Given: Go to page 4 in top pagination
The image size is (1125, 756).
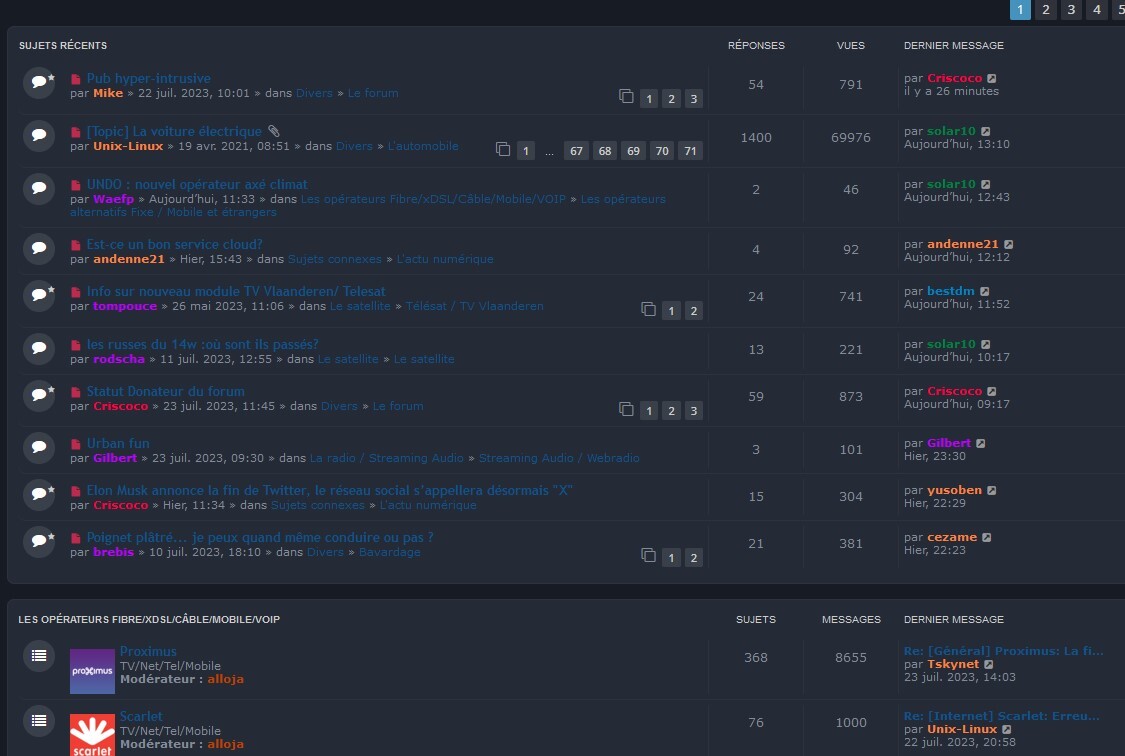Looking at the screenshot, I should point(1096,9).
